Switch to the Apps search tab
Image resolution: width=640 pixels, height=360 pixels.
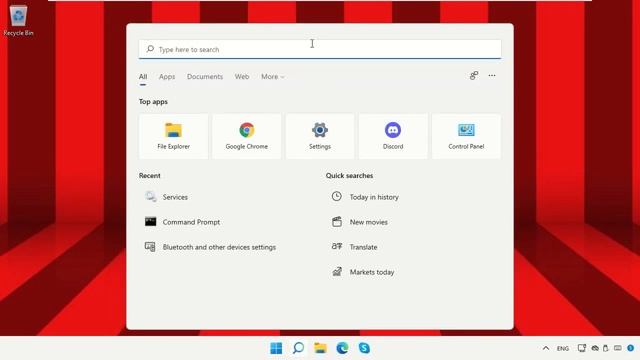(x=167, y=77)
